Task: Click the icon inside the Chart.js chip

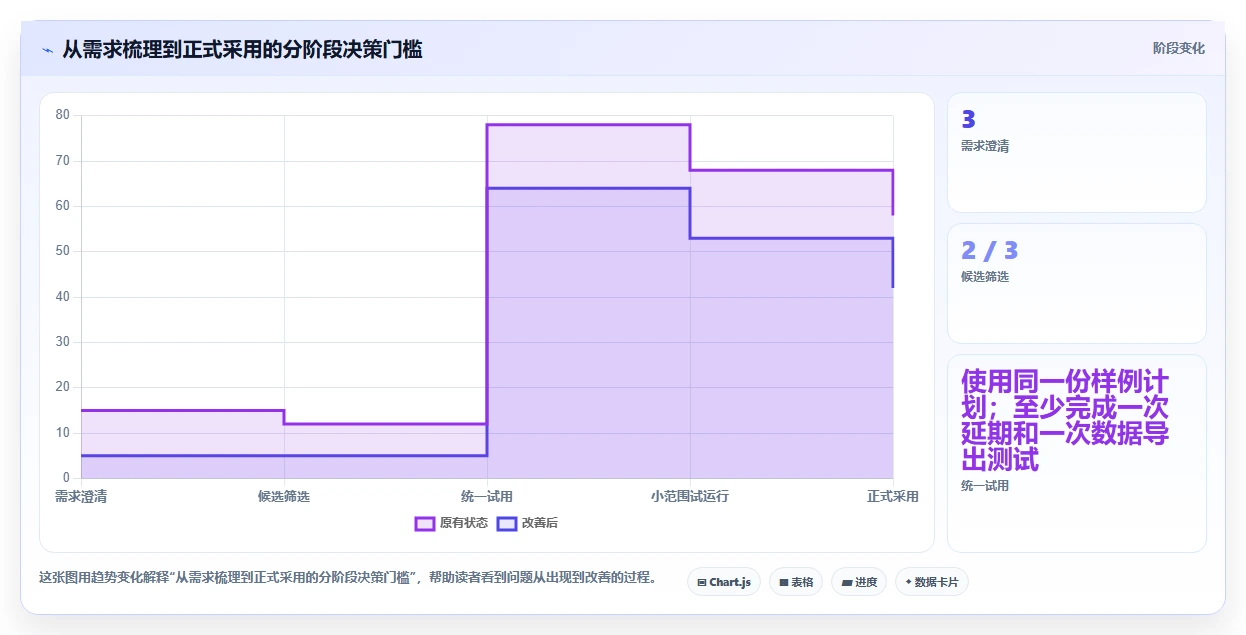Action: click(x=702, y=582)
